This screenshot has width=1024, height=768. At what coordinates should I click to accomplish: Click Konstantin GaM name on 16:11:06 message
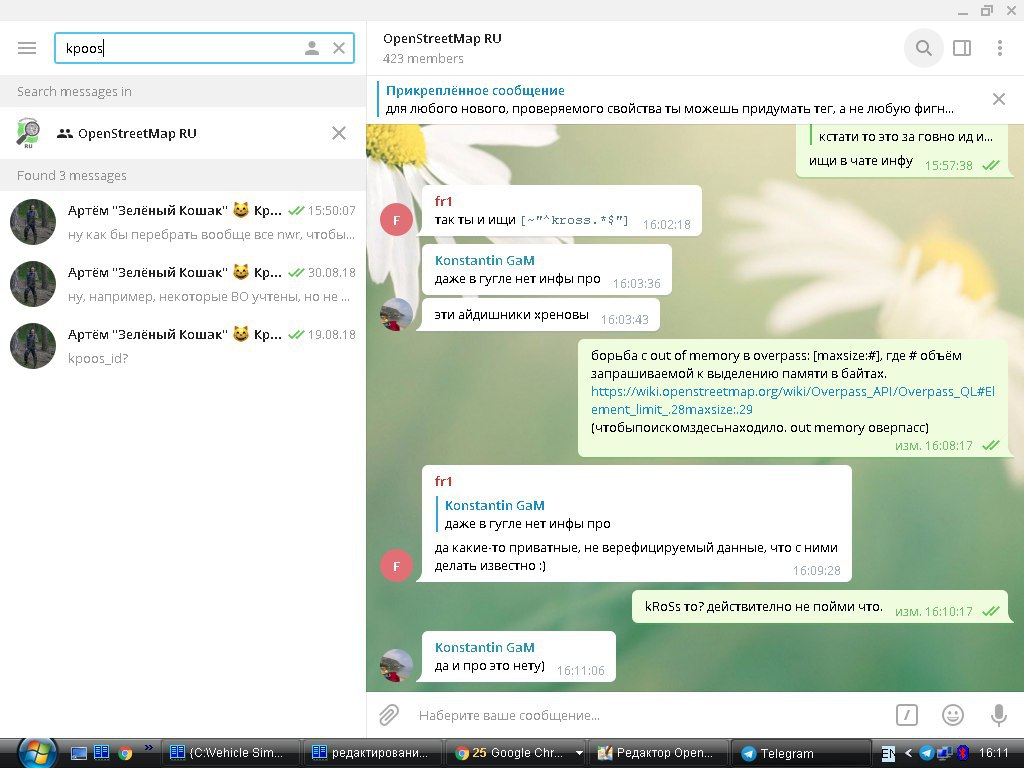click(x=485, y=647)
